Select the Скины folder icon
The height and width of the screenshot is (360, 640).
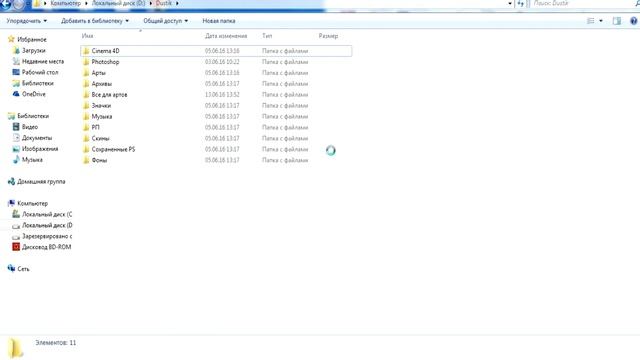coord(86,138)
